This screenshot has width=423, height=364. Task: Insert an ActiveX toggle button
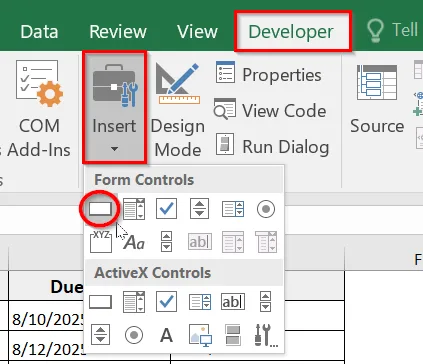tap(233, 335)
